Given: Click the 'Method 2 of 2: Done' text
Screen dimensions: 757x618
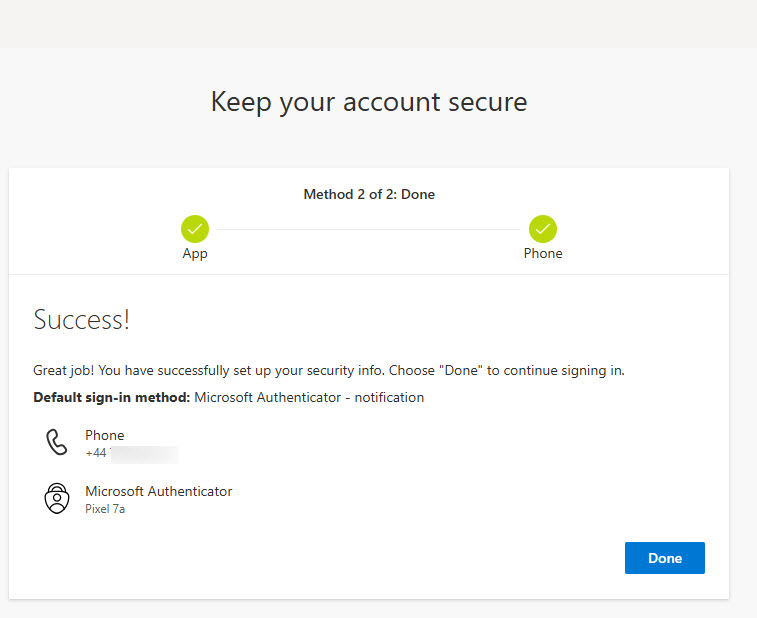Looking at the screenshot, I should click(369, 194).
